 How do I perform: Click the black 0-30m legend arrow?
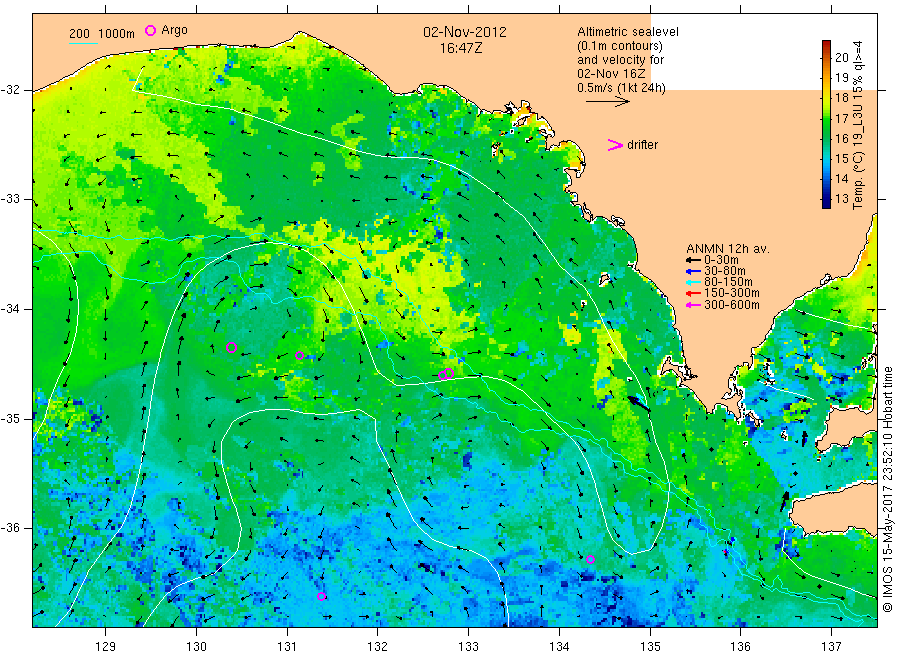pos(693,260)
